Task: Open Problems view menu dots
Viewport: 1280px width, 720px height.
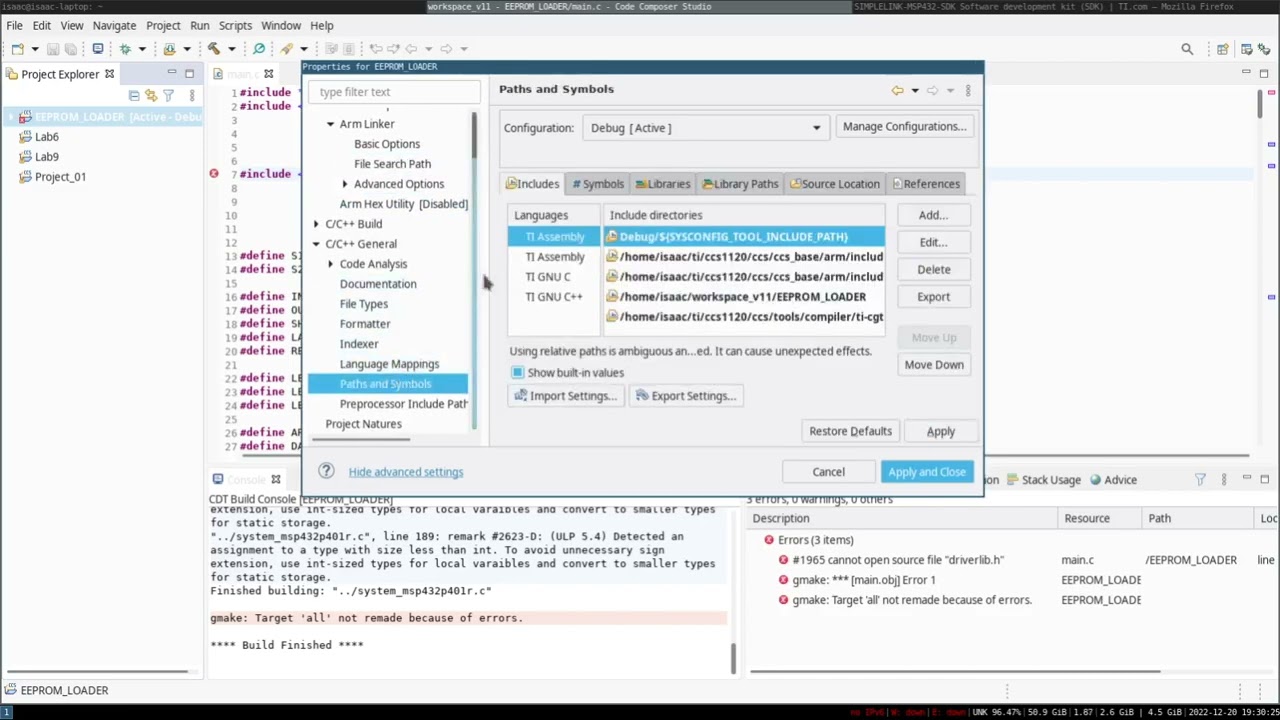Action: pos(1223,480)
